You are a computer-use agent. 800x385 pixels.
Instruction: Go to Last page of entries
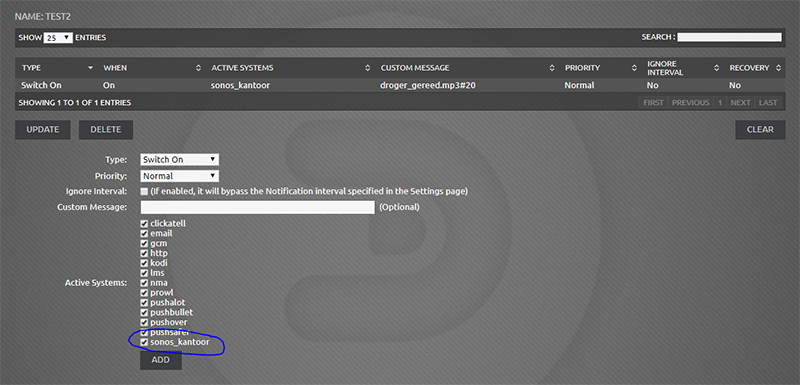click(768, 102)
